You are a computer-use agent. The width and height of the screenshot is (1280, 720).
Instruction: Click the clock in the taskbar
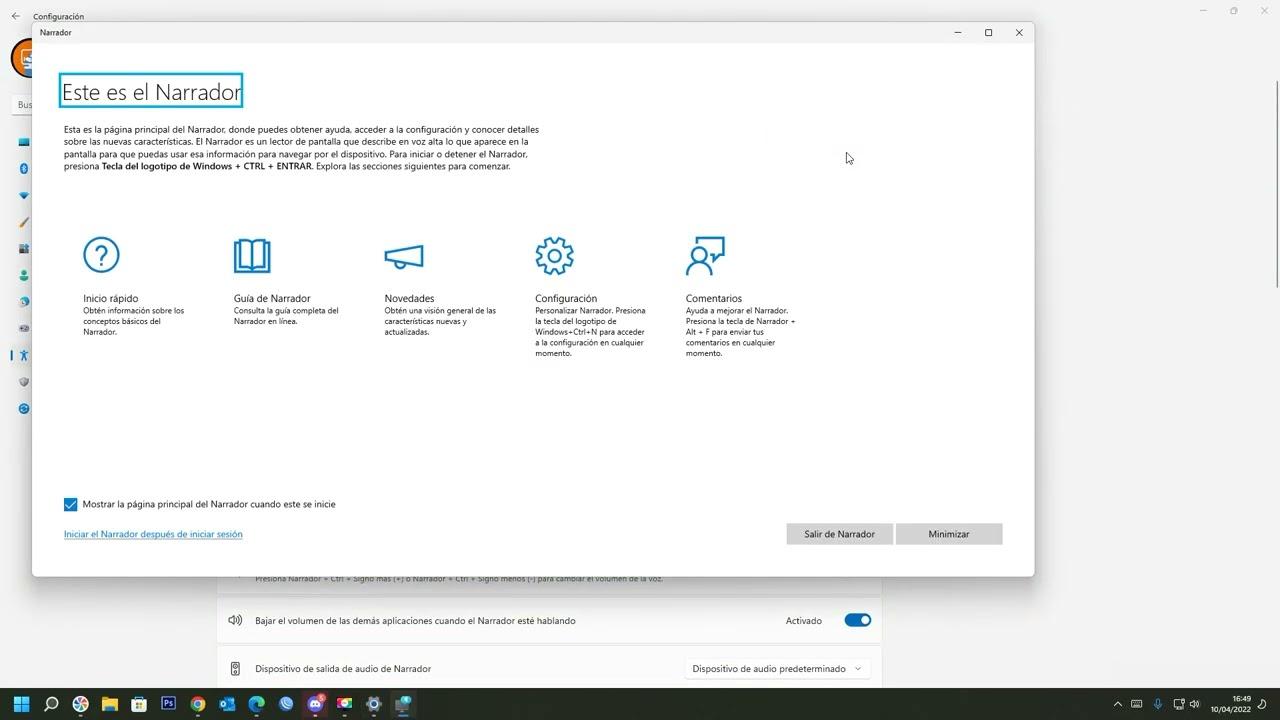[1232, 705]
